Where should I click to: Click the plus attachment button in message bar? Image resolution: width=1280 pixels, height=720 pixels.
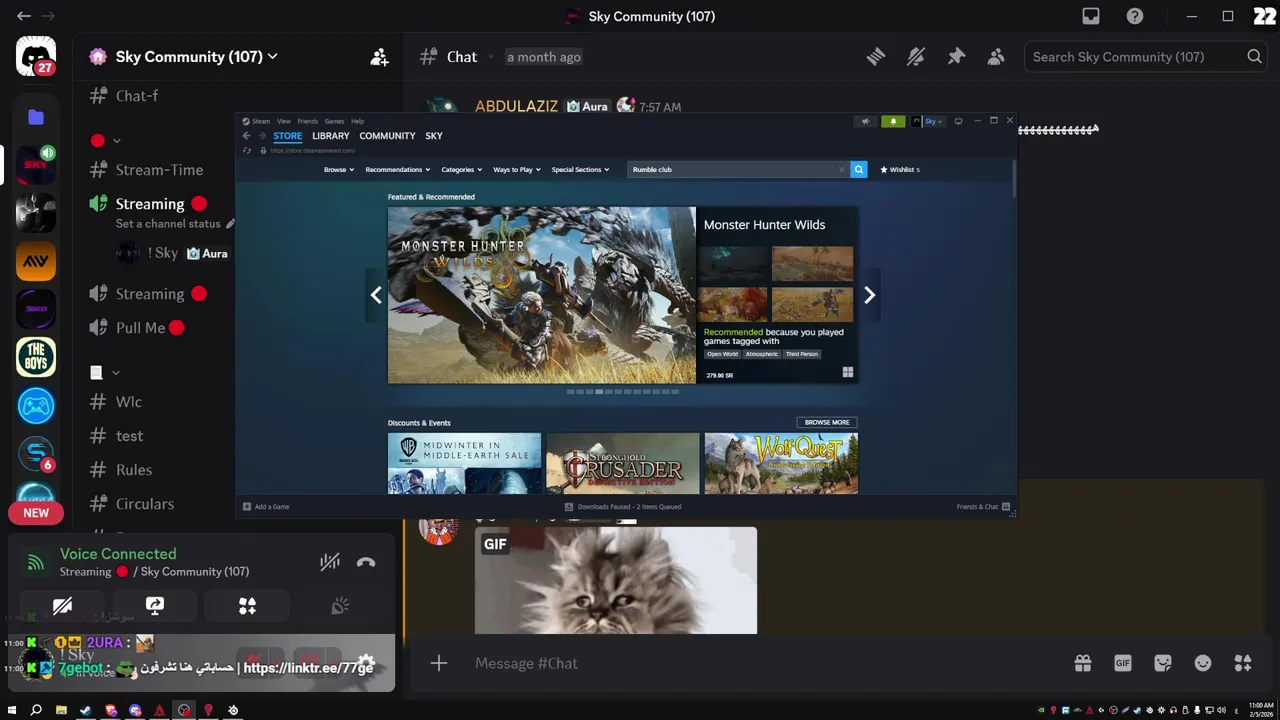(x=439, y=663)
